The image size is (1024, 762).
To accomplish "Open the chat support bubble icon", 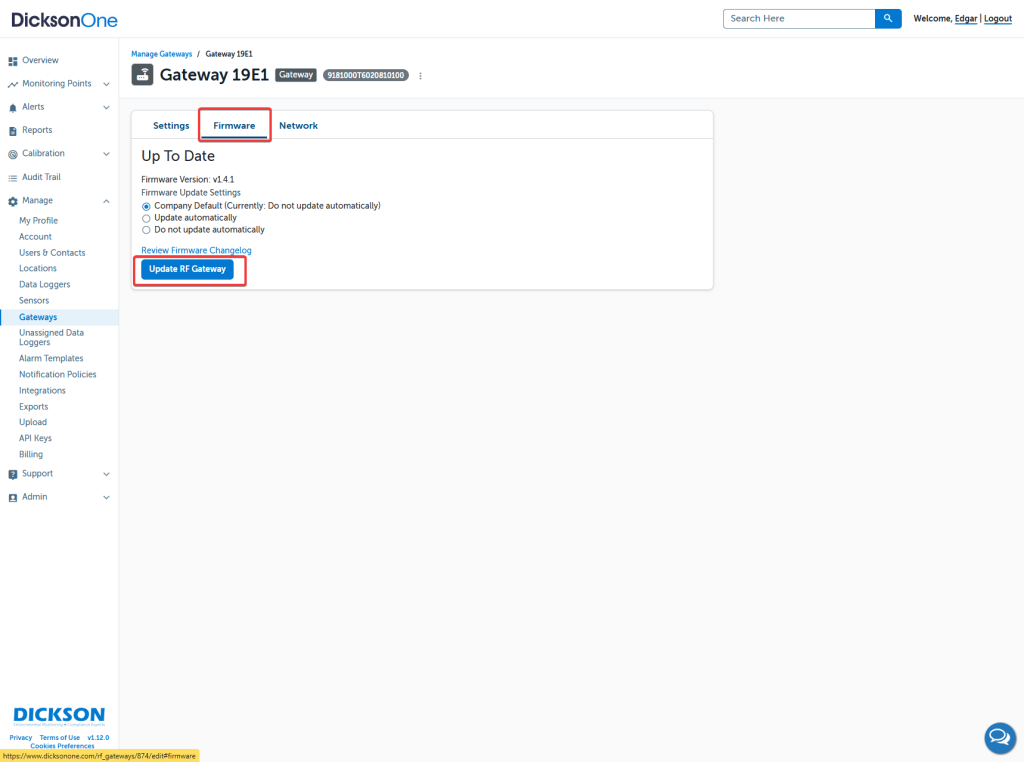I will 999,738.
